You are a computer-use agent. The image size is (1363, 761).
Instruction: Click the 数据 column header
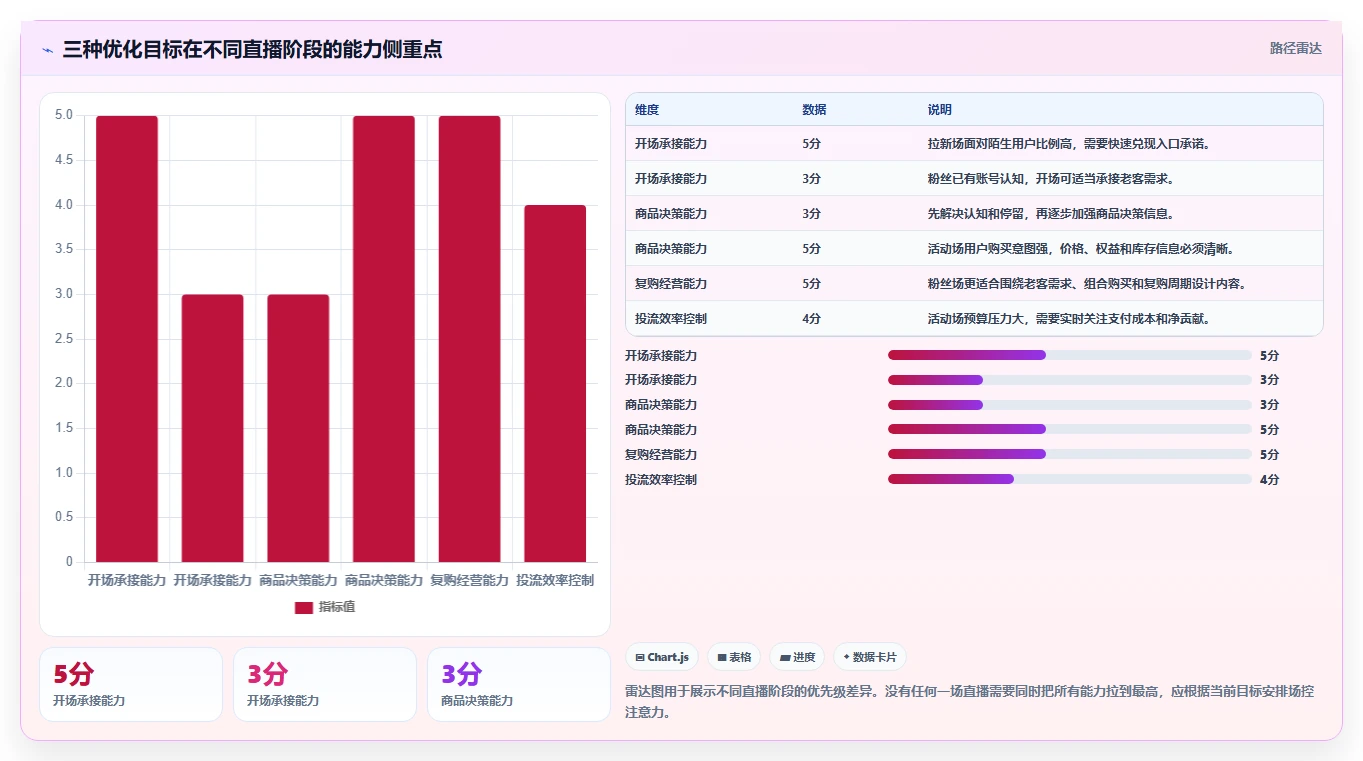pyautogui.click(x=814, y=110)
